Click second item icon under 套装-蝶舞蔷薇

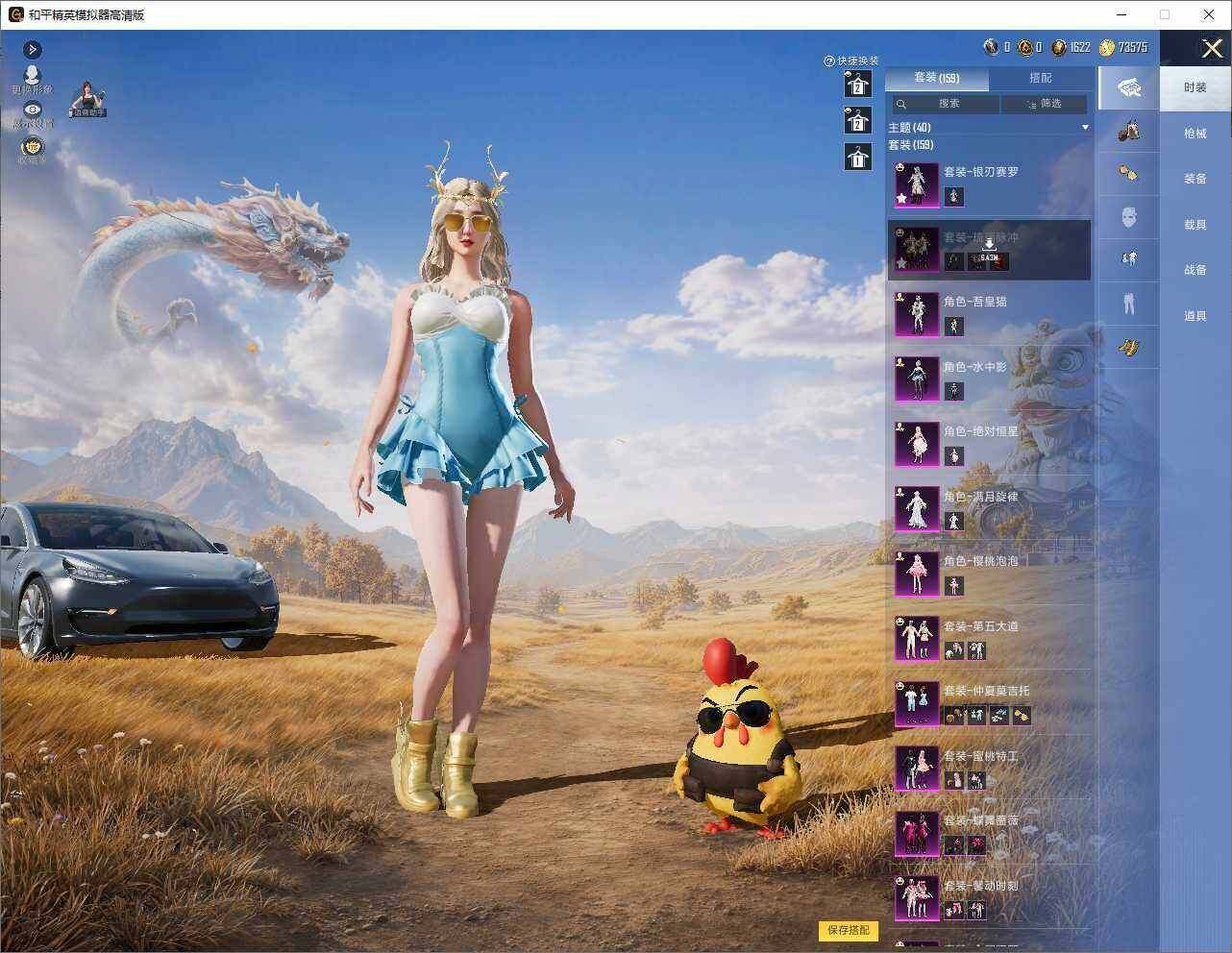click(976, 845)
